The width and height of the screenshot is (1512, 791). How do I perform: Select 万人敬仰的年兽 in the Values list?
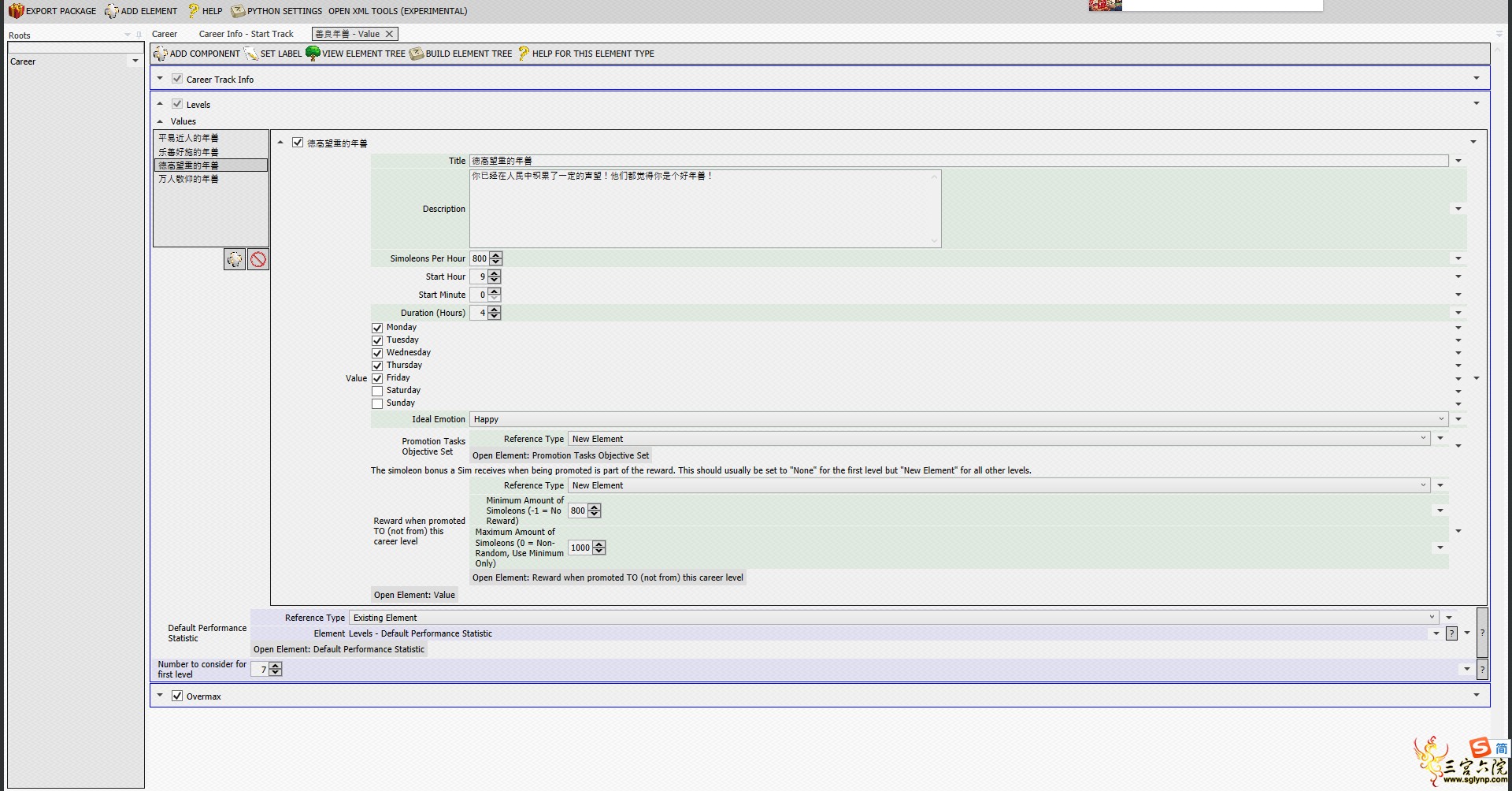188,179
